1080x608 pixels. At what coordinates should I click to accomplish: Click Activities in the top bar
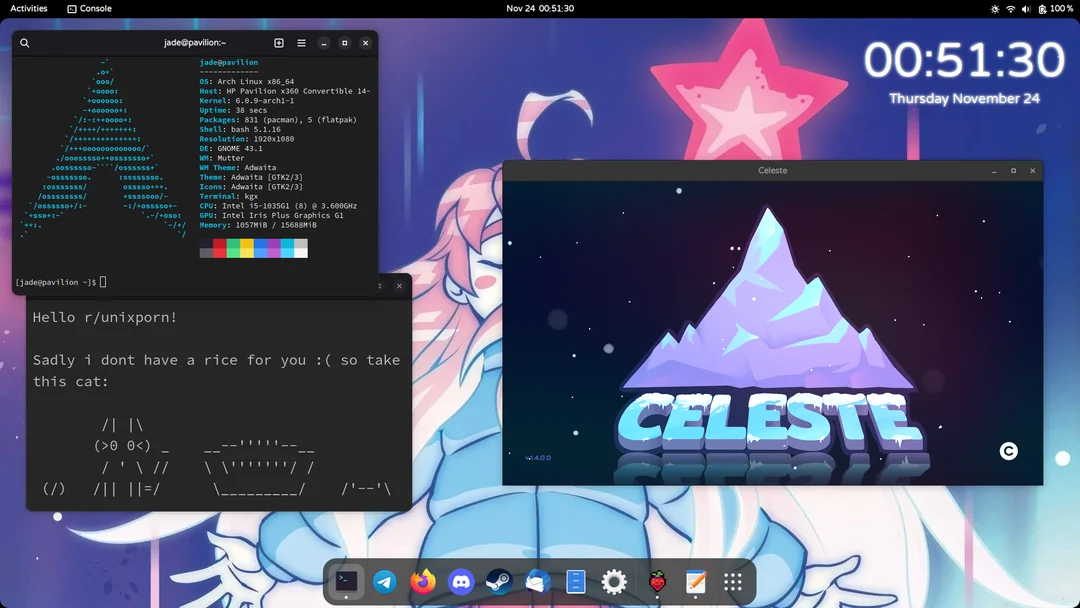point(27,9)
